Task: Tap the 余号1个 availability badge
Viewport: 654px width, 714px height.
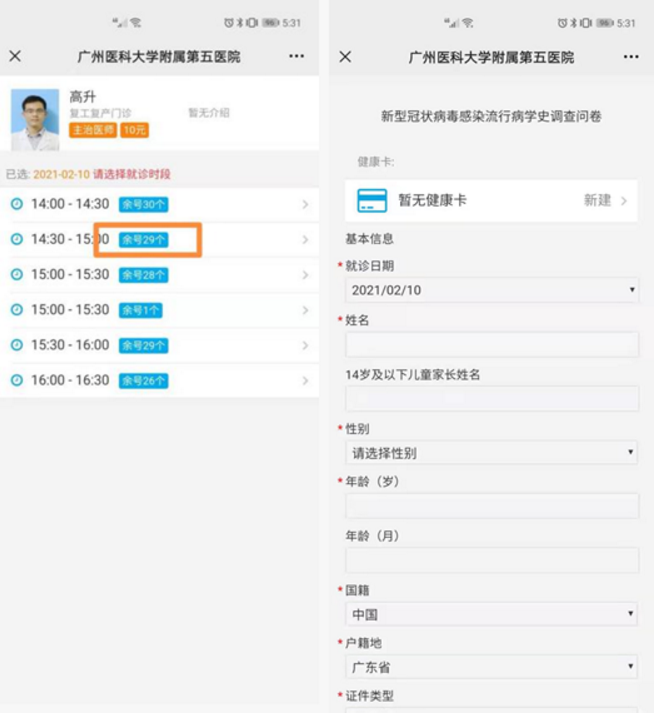Action: [140, 310]
